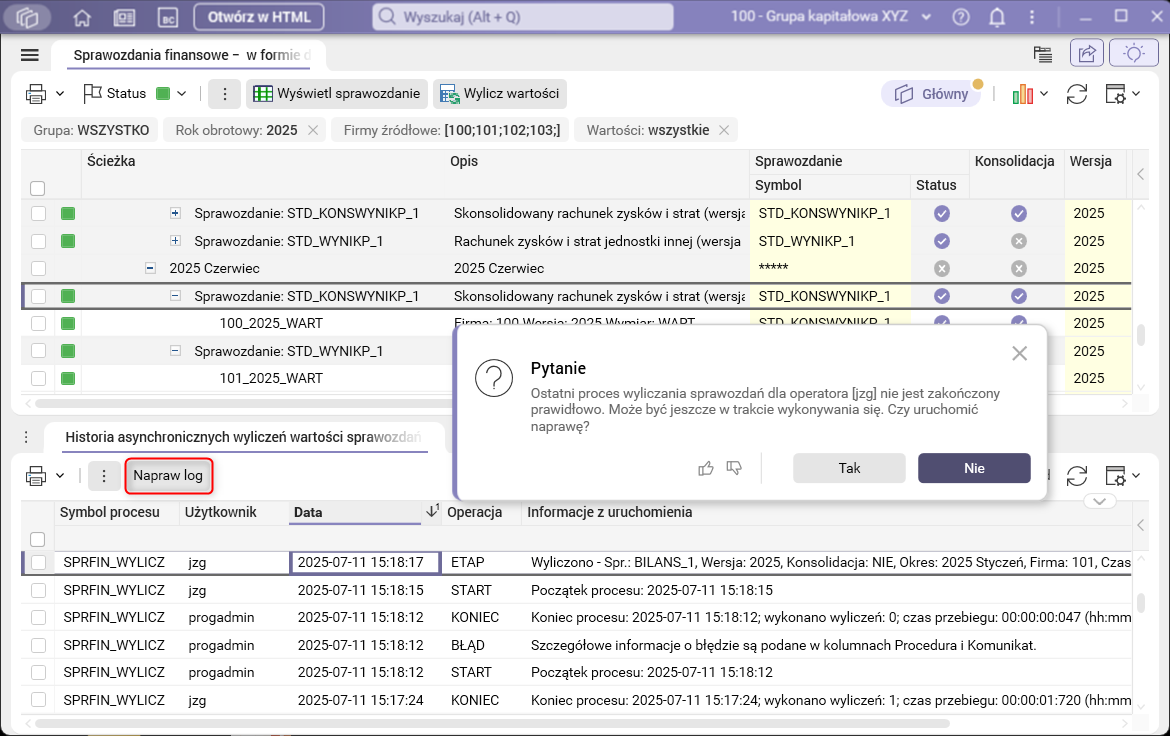Check the ETAP log row checkbox
The width and height of the screenshot is (1170, 736).
tap(38, 562)
